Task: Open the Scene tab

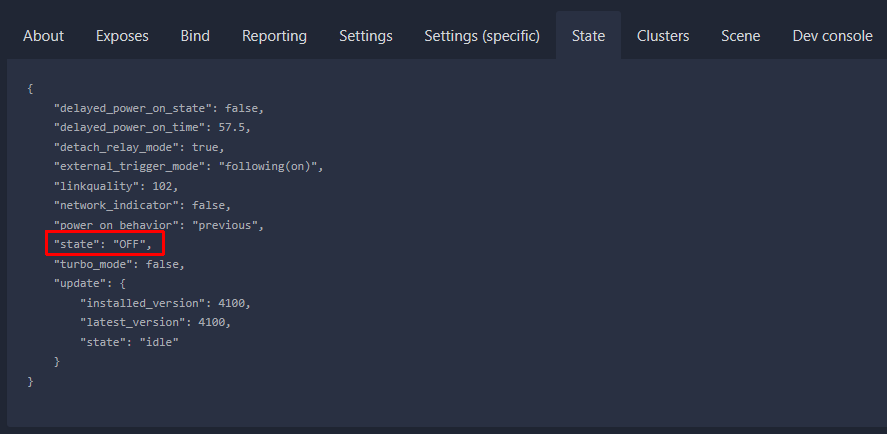Action: pos(740,36)
